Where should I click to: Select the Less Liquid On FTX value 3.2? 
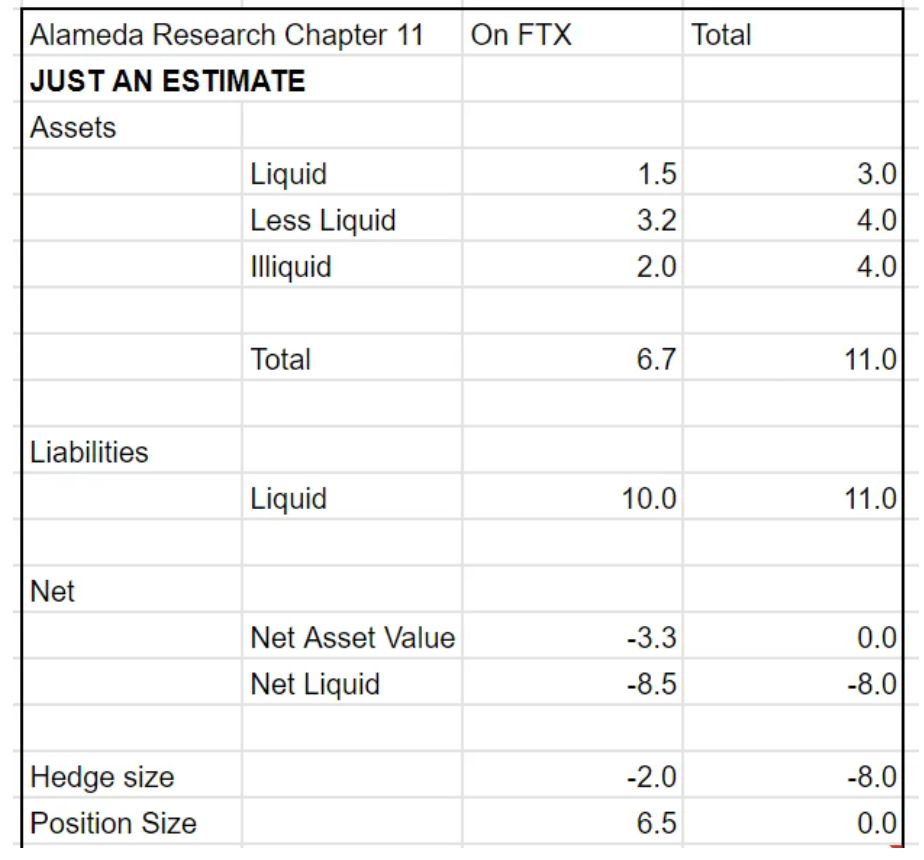tap(572, 219)
